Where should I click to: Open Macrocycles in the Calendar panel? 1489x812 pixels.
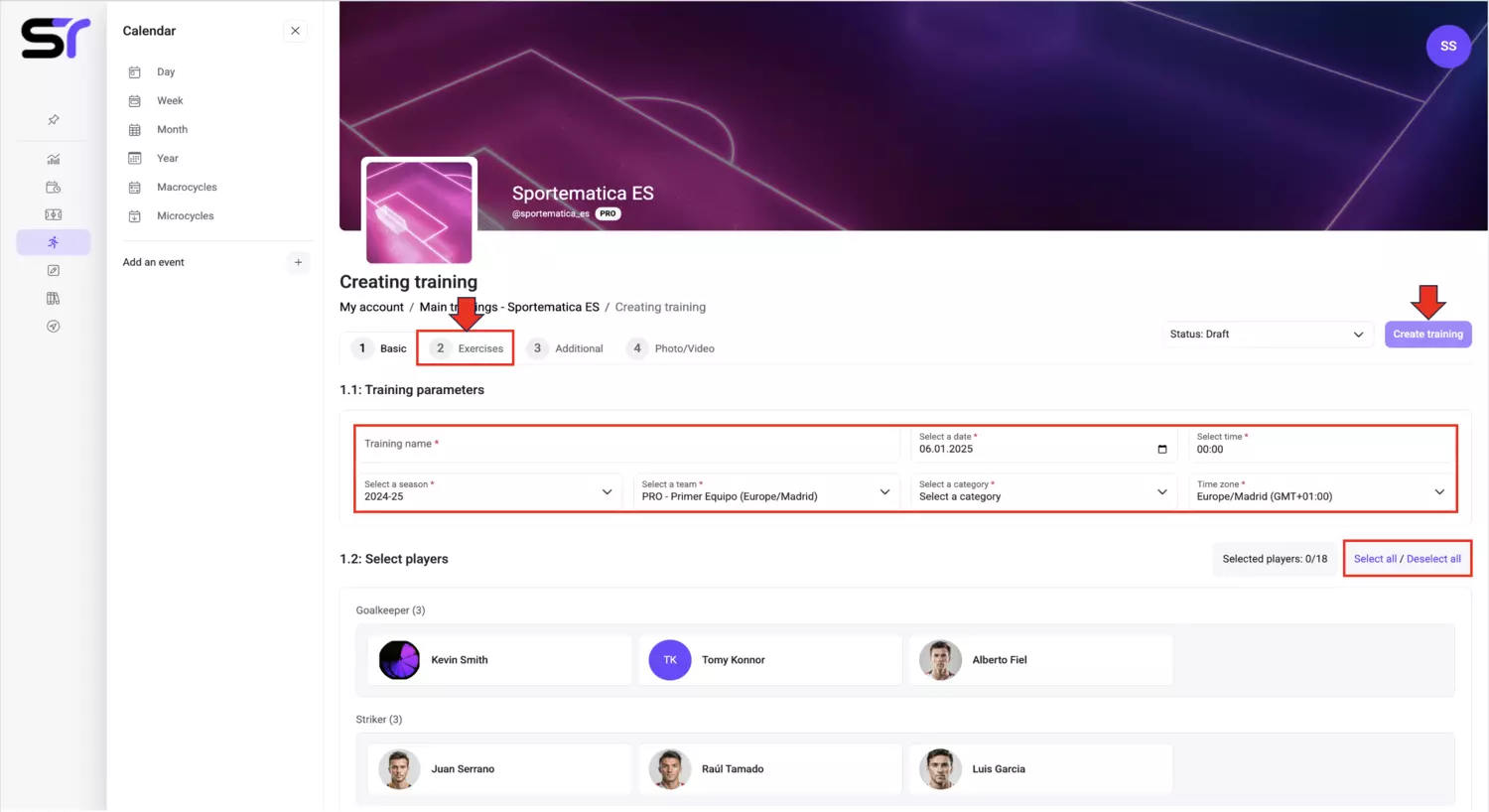pos(187,187)
